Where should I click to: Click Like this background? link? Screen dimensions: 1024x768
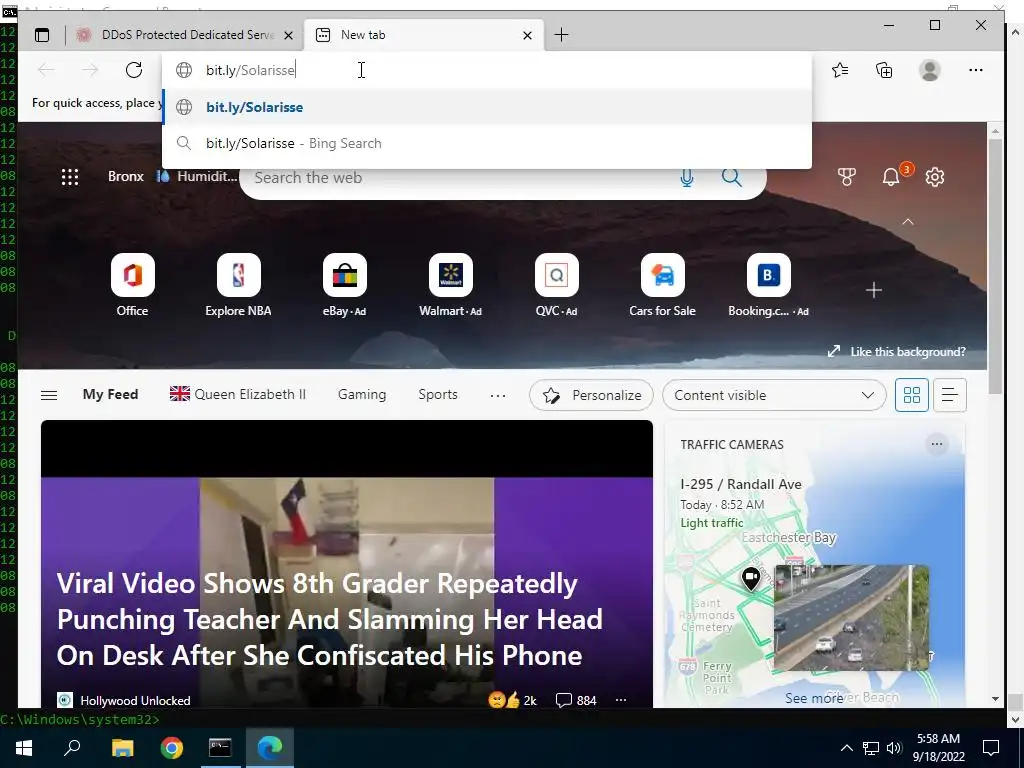click(896, 351)
